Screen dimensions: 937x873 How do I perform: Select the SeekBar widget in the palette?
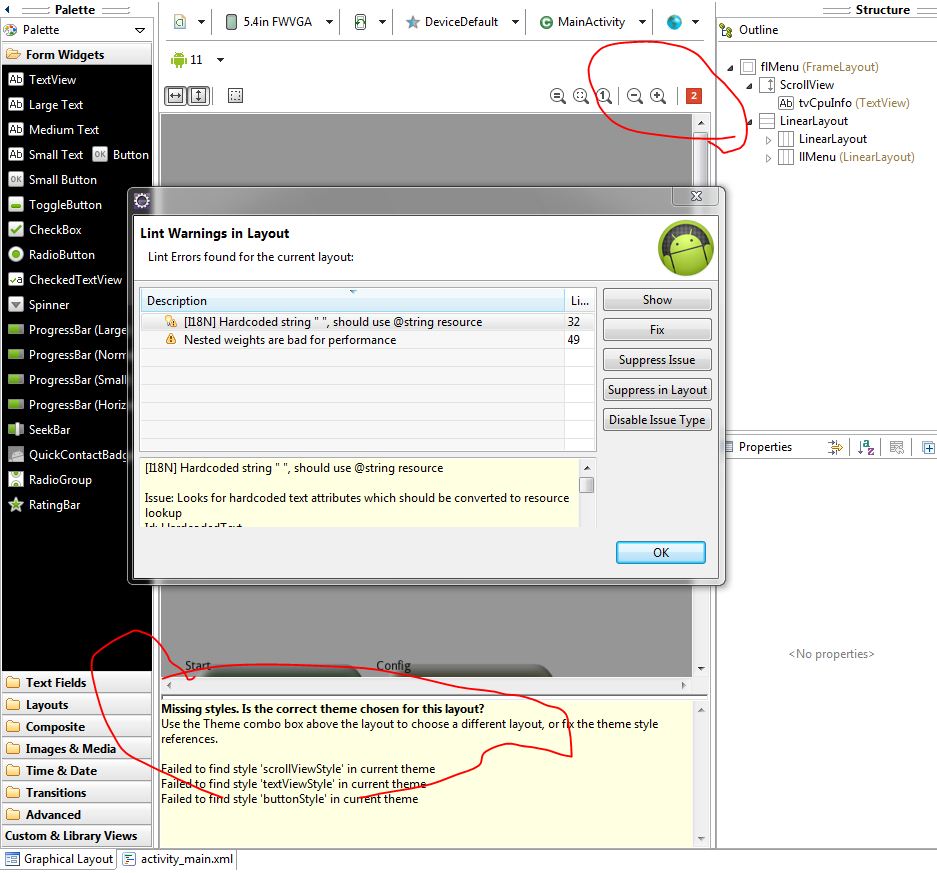pos(47,429)
